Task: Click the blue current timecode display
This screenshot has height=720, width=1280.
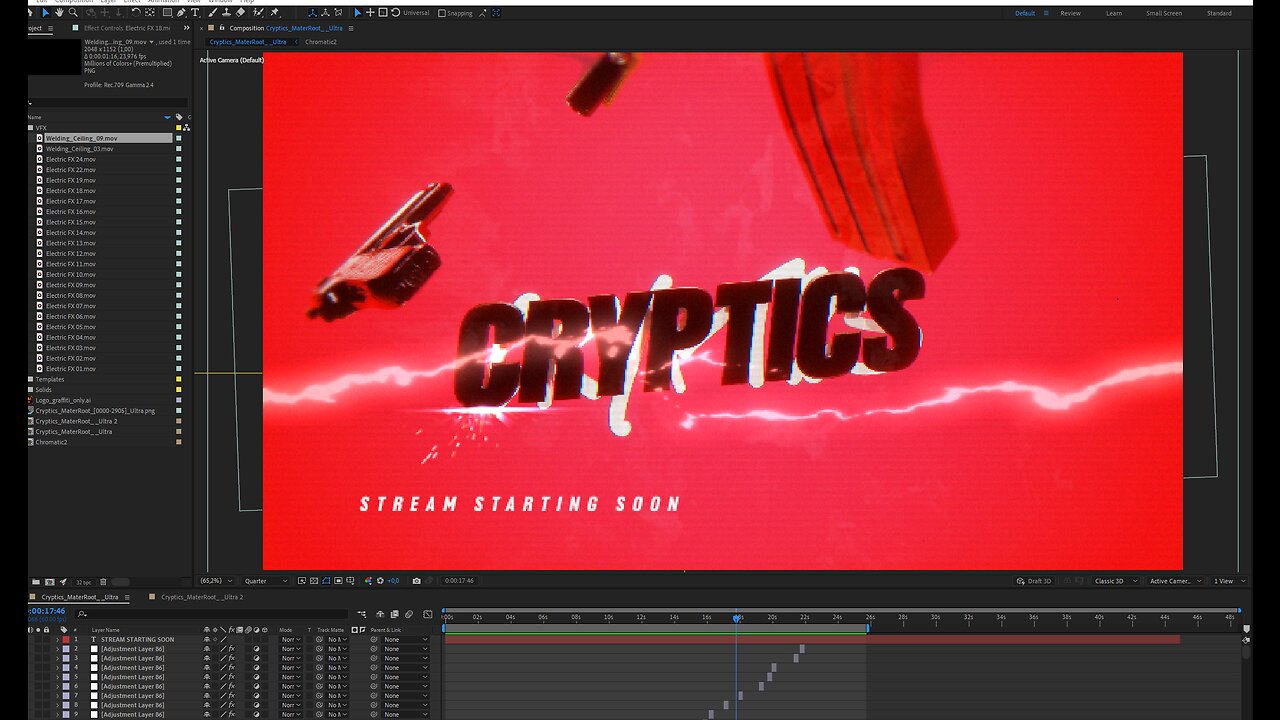Action: pyautogui.click(x=47, y=611)
